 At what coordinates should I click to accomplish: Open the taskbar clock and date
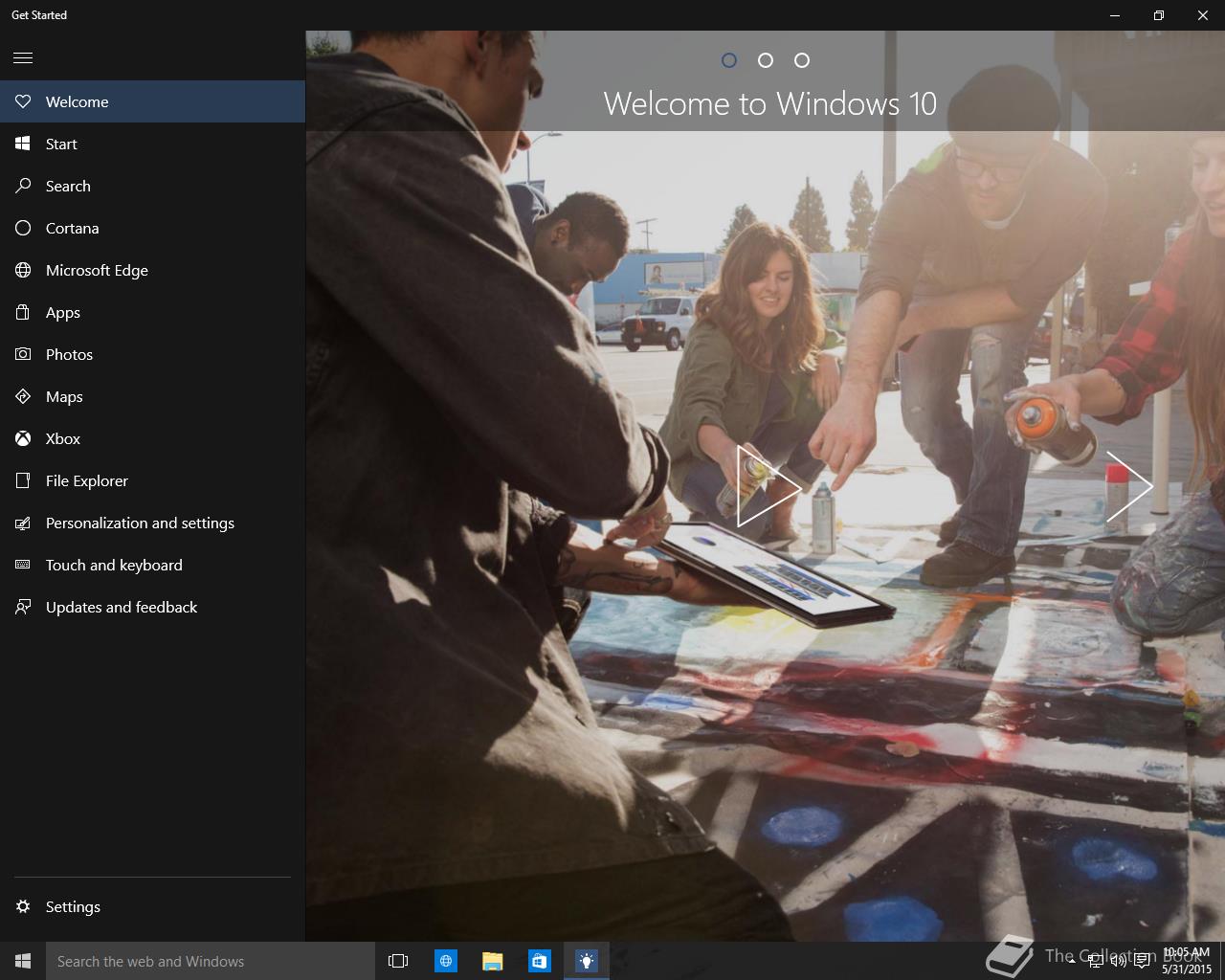point(1187,961)
